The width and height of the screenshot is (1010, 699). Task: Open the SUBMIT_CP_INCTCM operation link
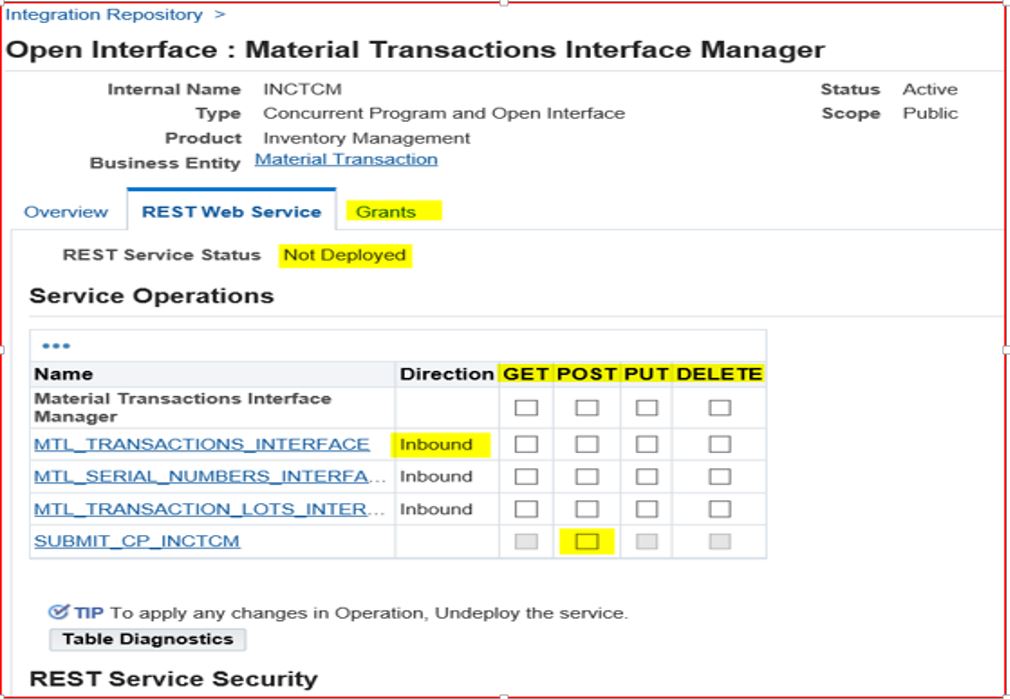(x=137, y=542)
